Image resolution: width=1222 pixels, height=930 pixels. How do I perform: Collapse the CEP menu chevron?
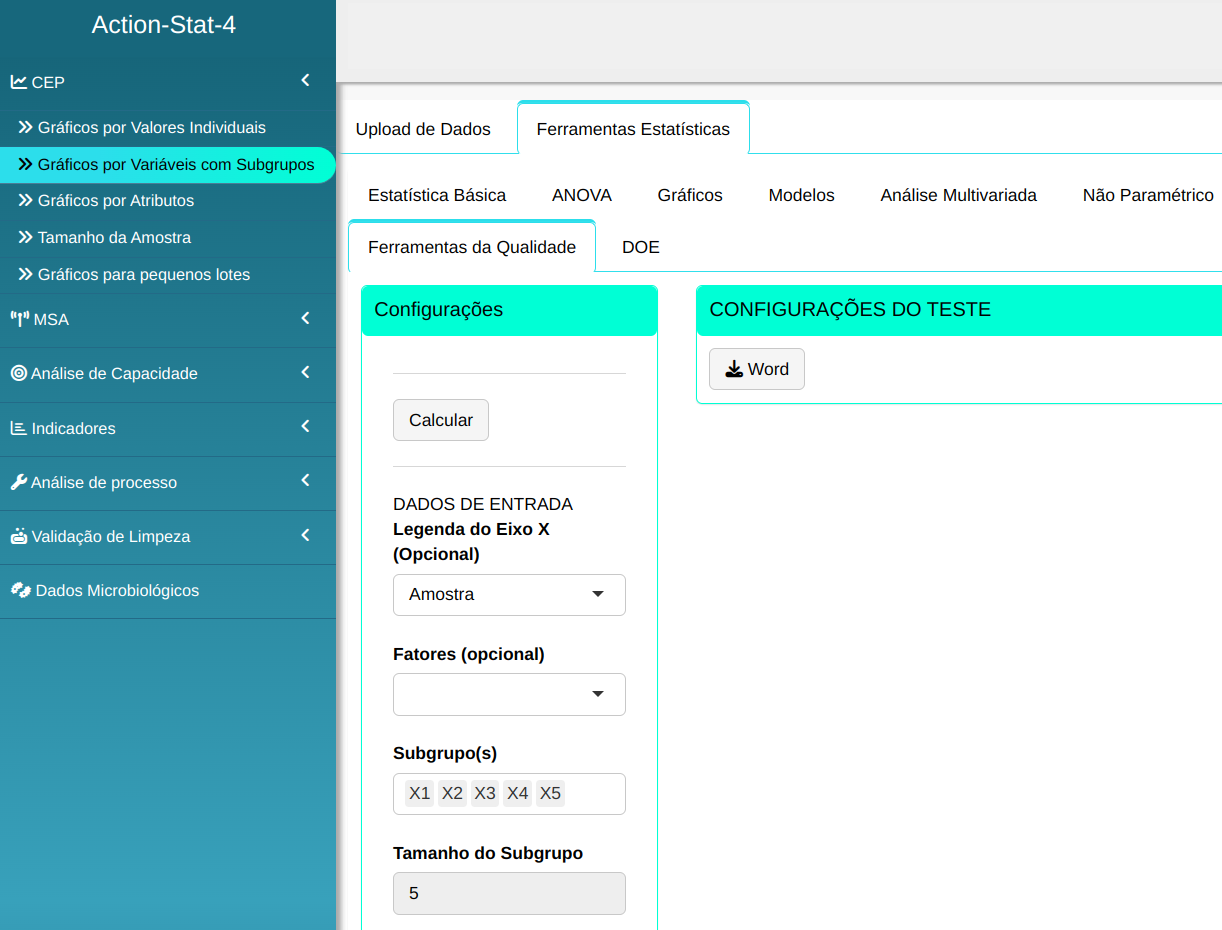305,81
